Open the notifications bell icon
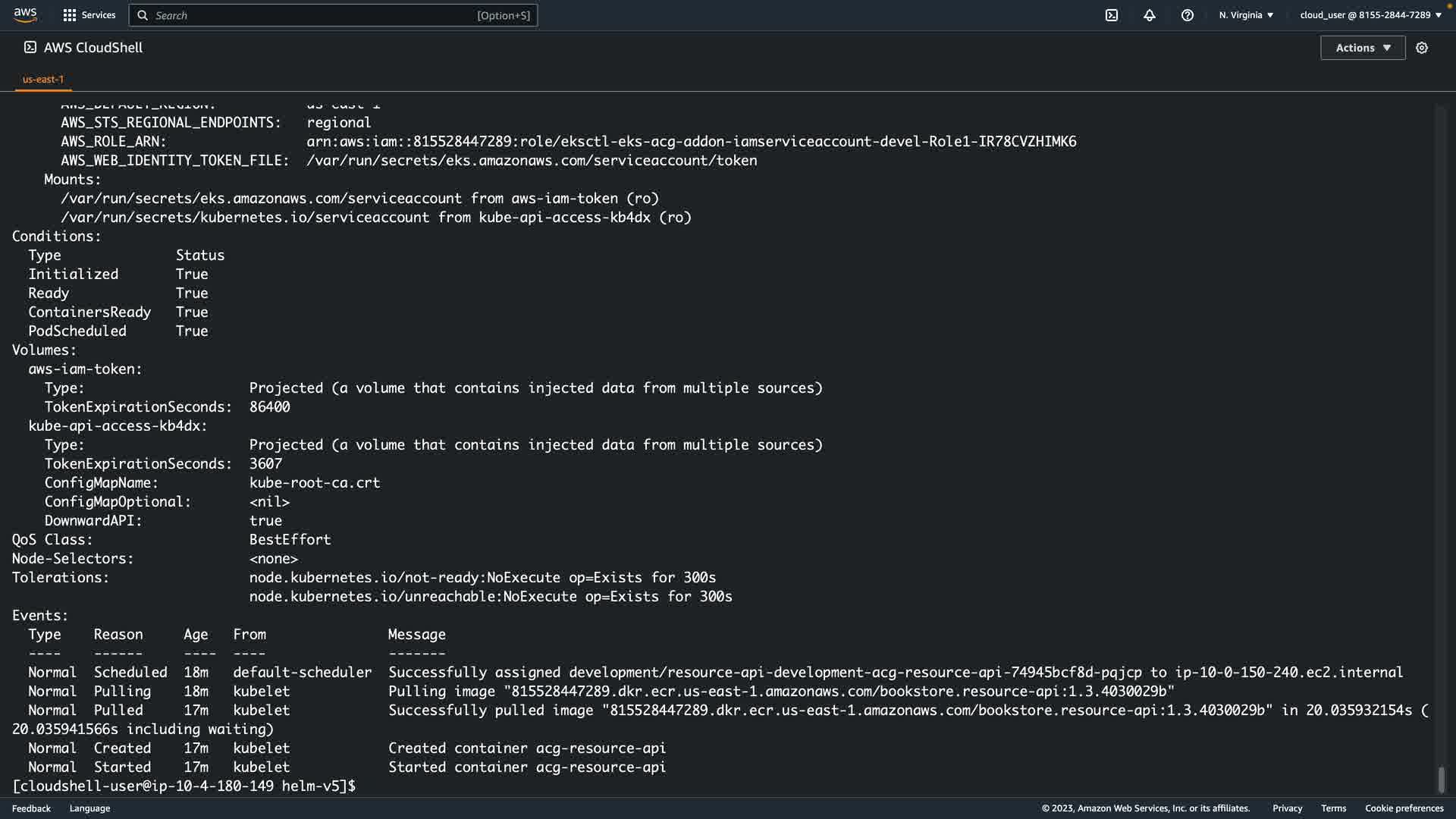This screenshot has width=1456, height=819. (x=1150, y=15)
